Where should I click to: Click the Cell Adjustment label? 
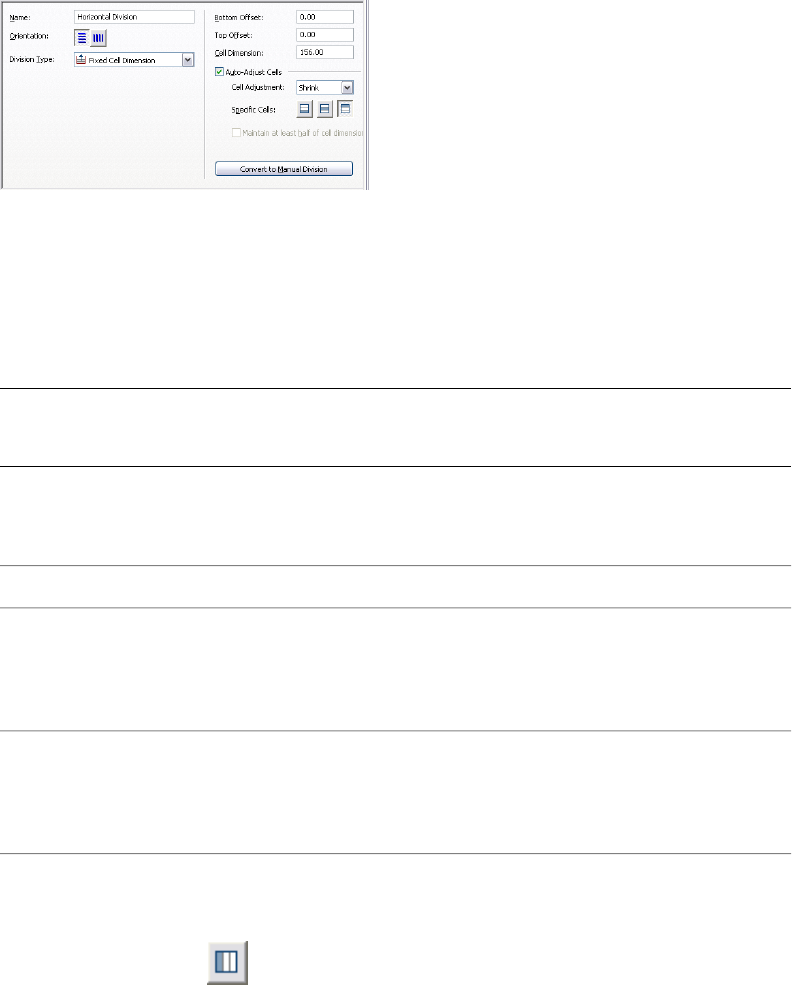(x=259, y=87)
